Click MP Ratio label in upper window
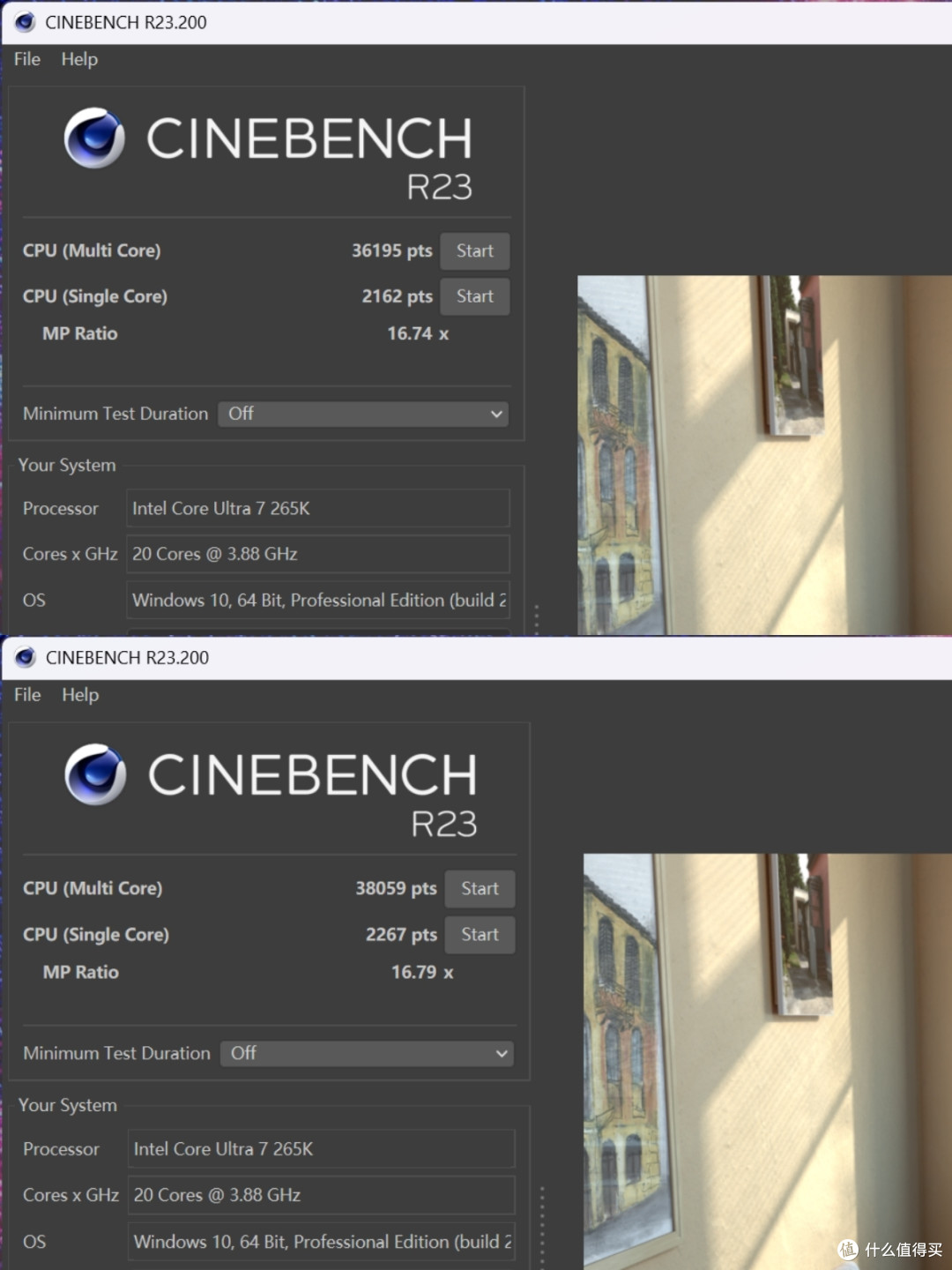The image size is (952, 1270). pyautogui.click(x=79, y=333)
